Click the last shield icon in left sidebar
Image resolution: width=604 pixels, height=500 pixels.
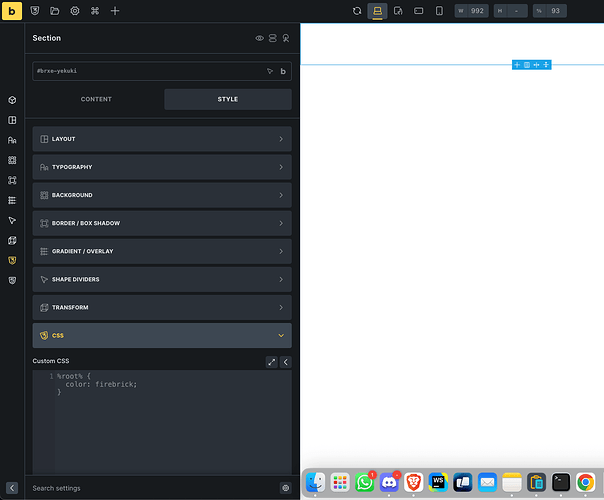pyautogui.click(x=12, y=280)
